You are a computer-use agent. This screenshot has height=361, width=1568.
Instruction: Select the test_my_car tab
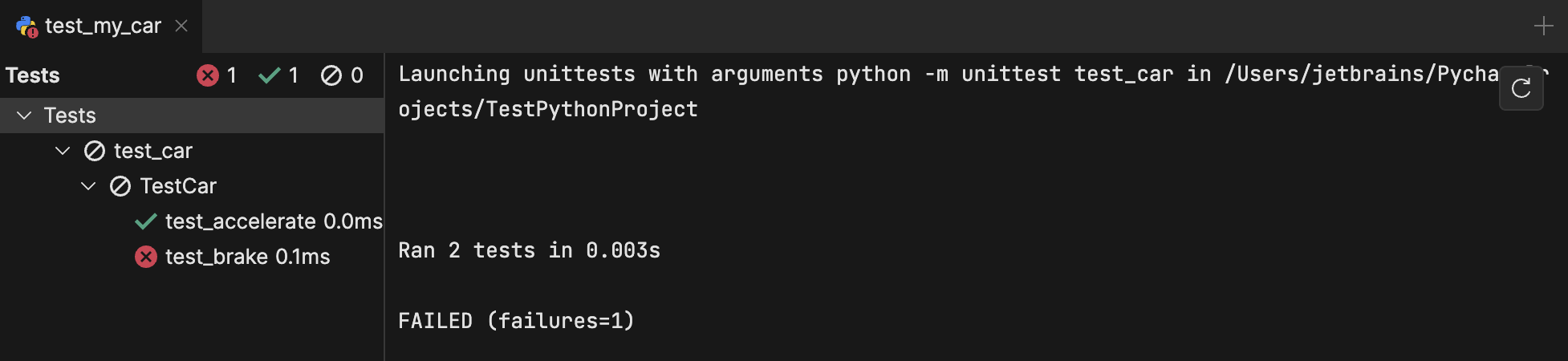pos(103,26)
